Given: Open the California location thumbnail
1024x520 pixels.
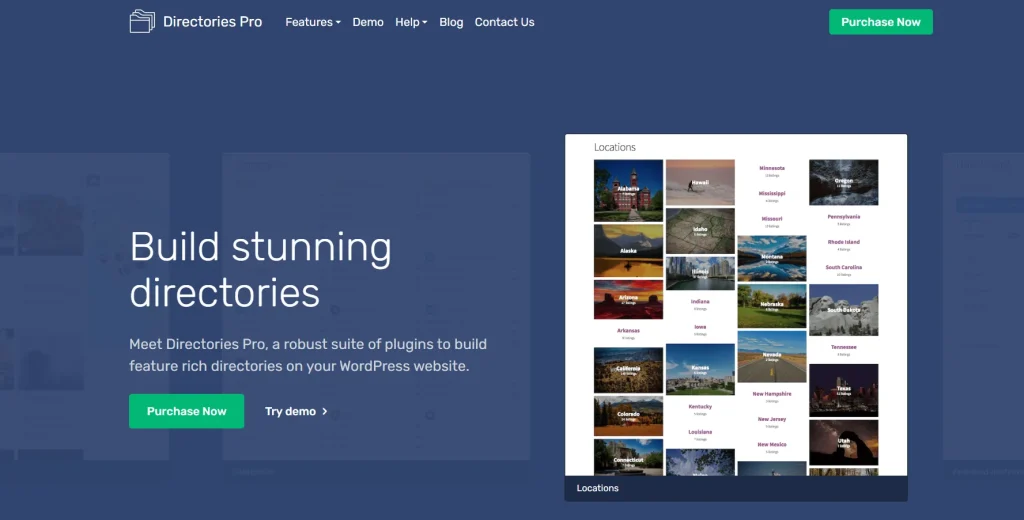Looking at the screenshot, I should (x=628, y=370).
